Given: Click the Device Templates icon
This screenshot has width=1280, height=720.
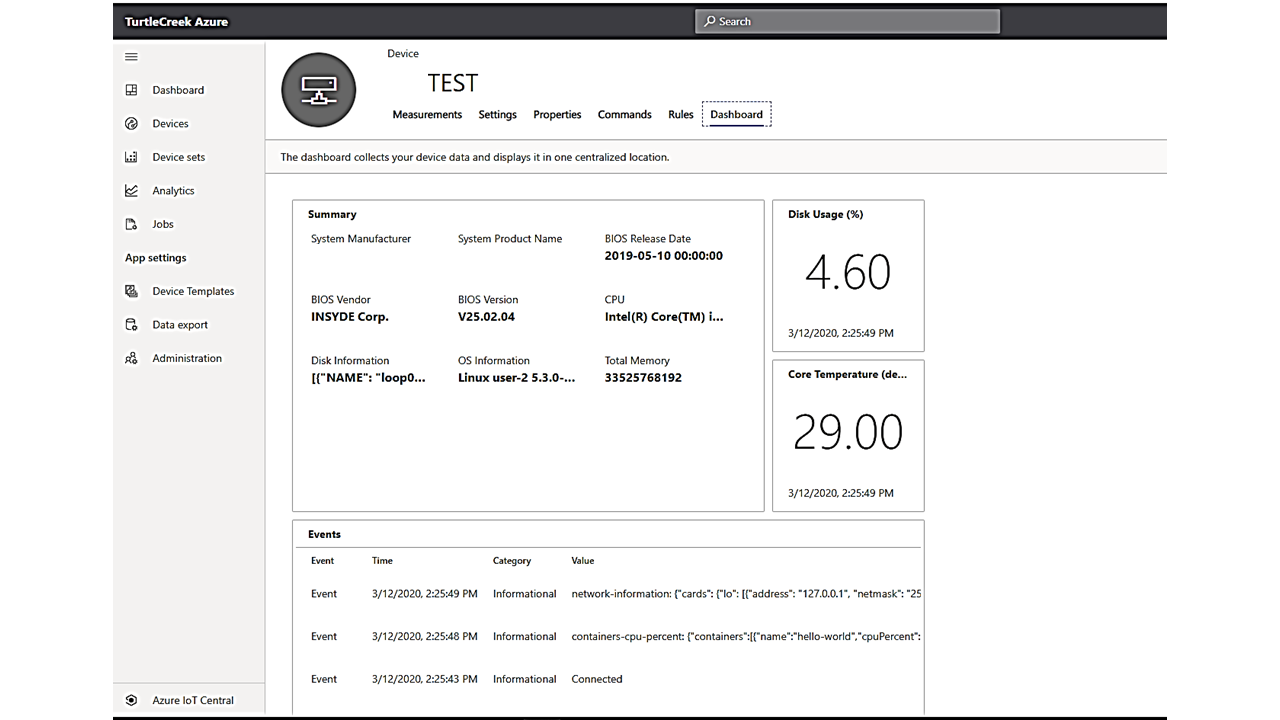Looking at the screenshot, I should click(131, 291).
